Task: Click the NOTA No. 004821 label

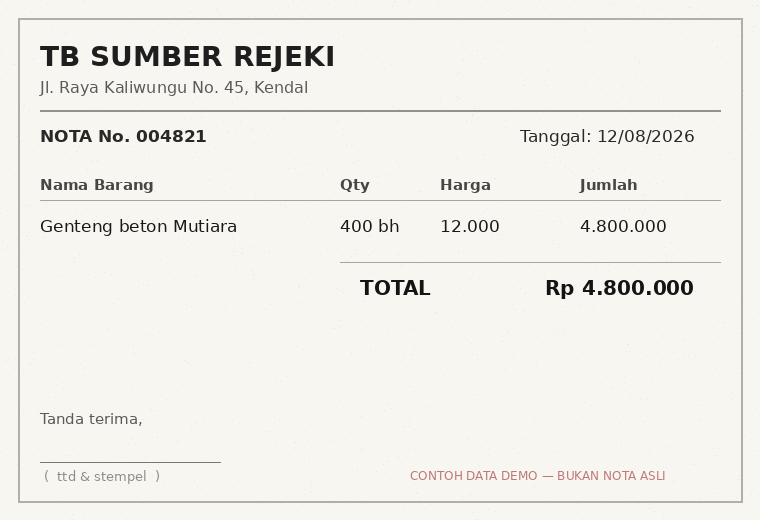Action: tap(123, 136)
